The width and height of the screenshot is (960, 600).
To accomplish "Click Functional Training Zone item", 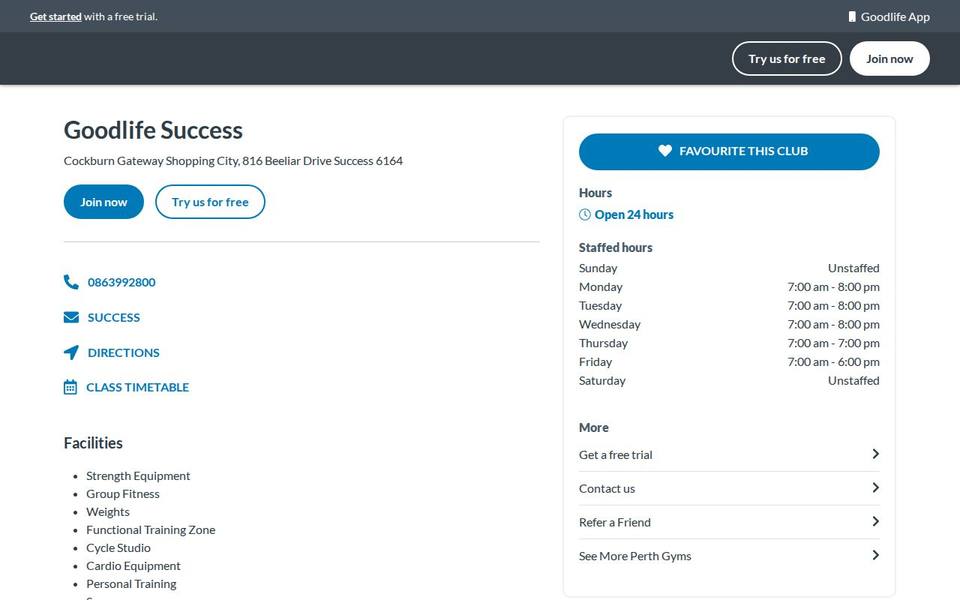I will point(151,530).
